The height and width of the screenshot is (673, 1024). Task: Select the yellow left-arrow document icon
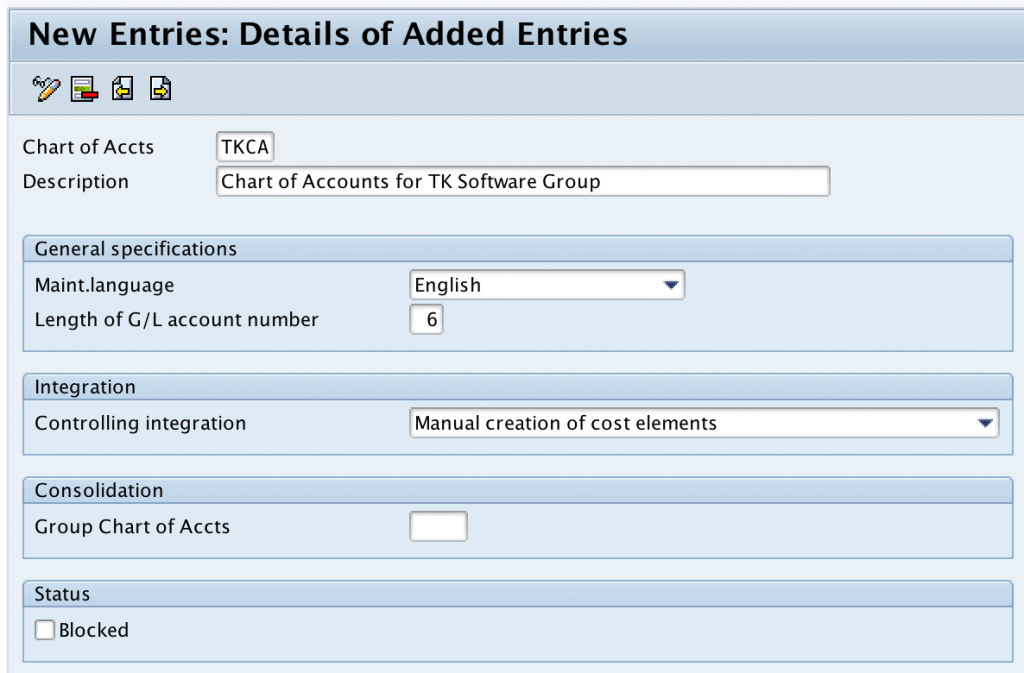coord(123,88)
